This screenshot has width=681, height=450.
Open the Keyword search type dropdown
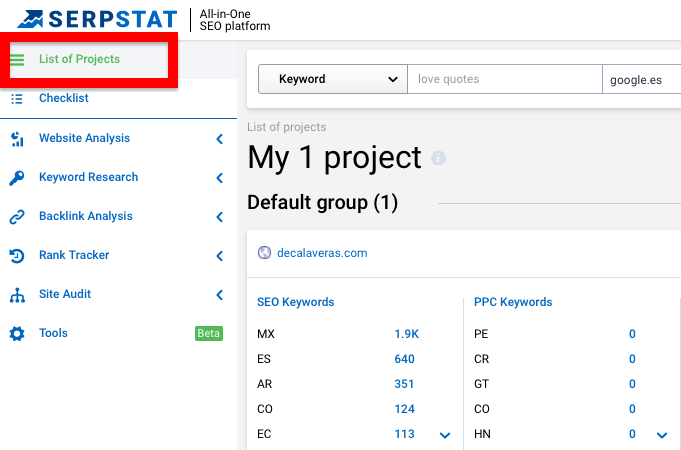[332, 79]
